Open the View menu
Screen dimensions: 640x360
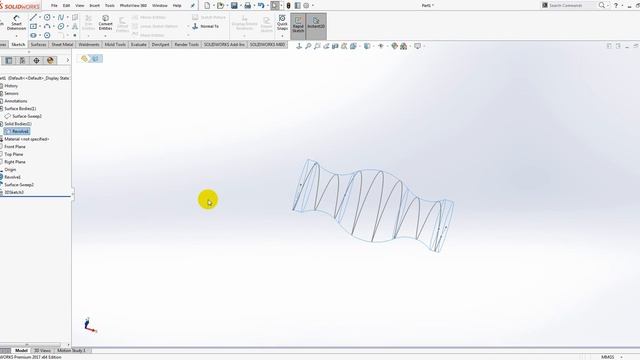[80, 6]
